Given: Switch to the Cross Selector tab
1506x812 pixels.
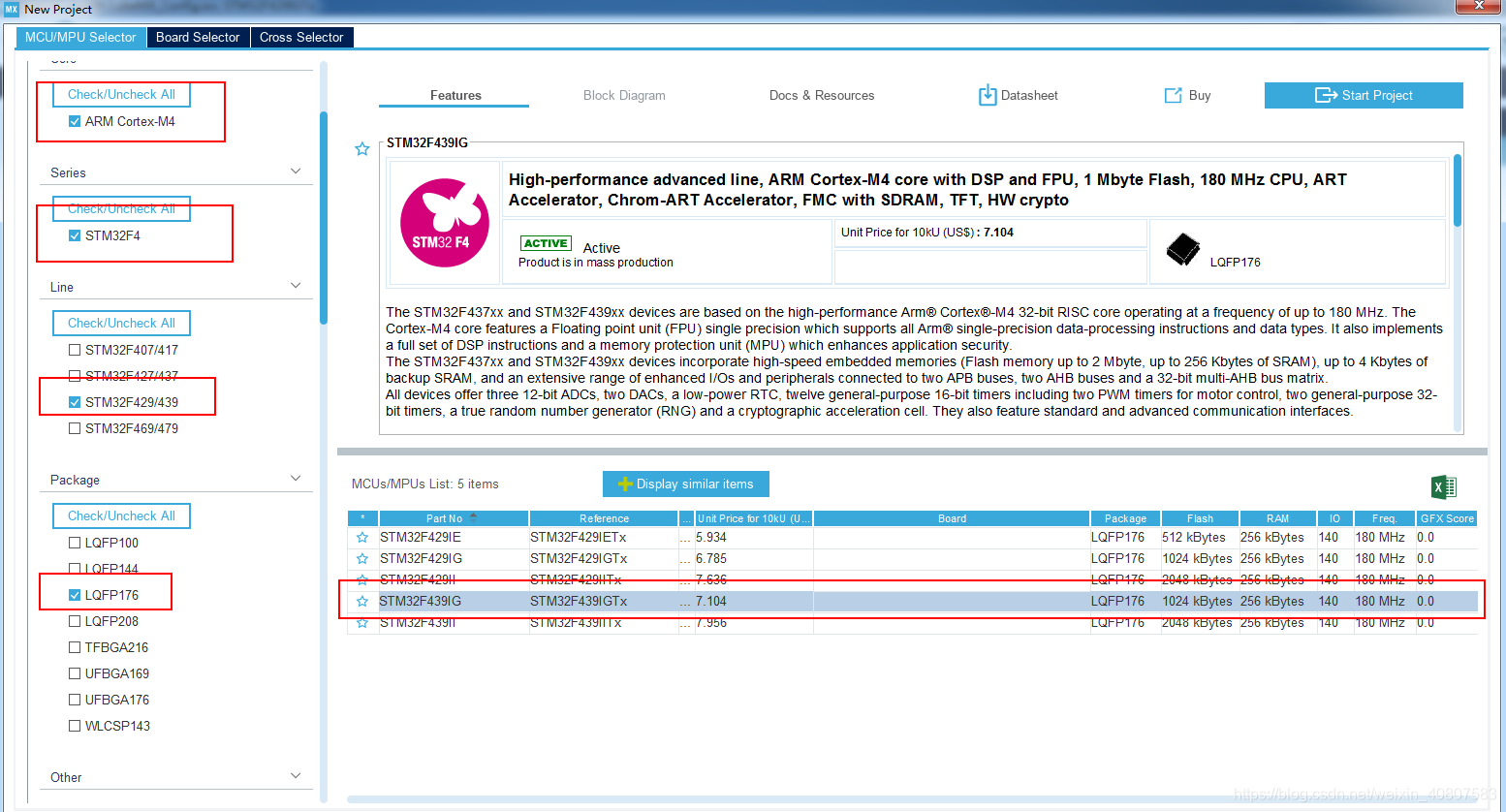Looking at the screenshot, I should pos(301,37).
